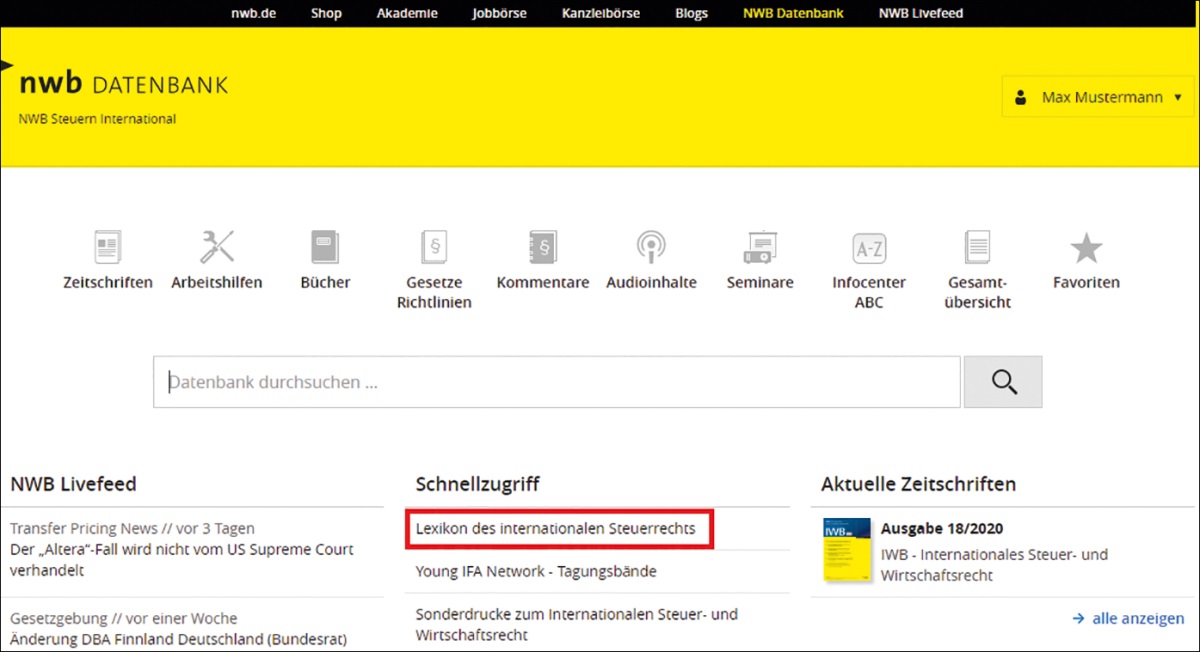The image size is (1200, 652).
Task: Open Young IFA Network Tagungsbände link
Action: [536, 571]
